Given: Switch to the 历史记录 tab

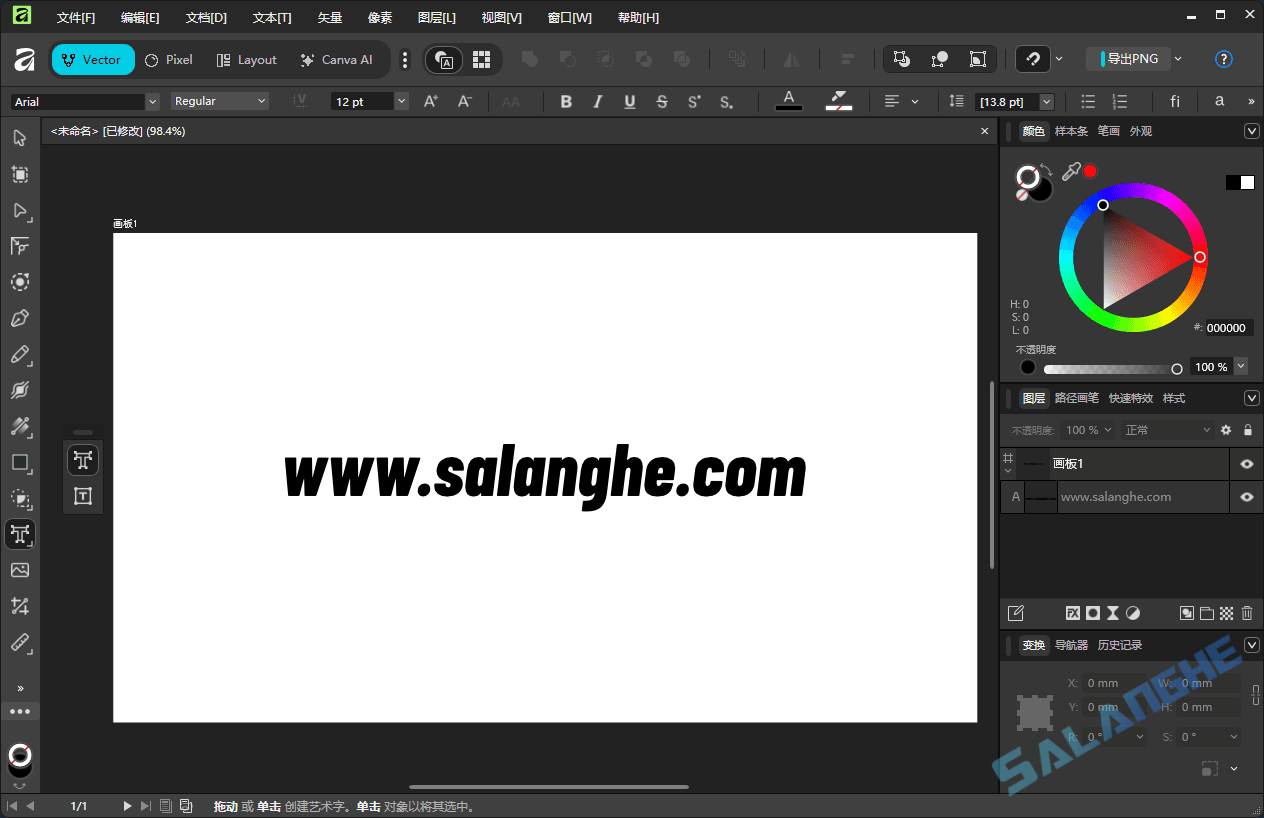Looking at the screenshot, I should (1120, 644).
